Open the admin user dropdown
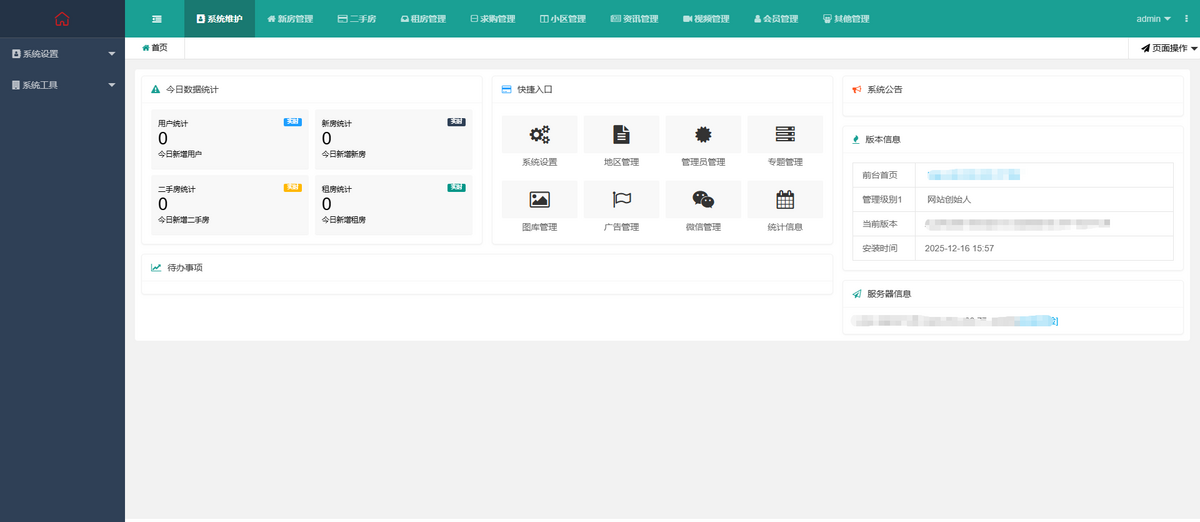Viewport: 1200px width, 522px height. click(x=1153, y=19)
